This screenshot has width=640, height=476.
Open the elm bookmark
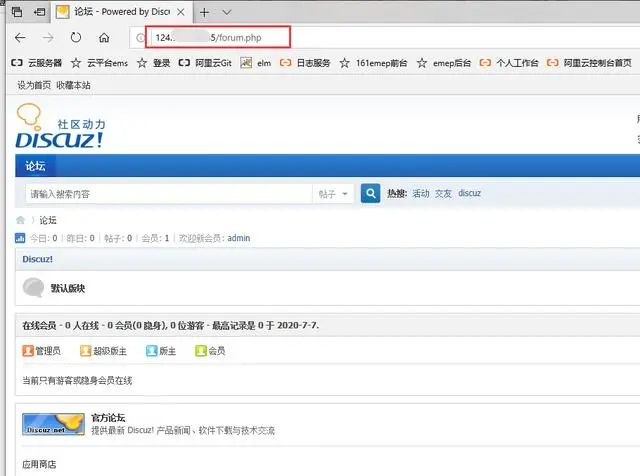point(256,63)
